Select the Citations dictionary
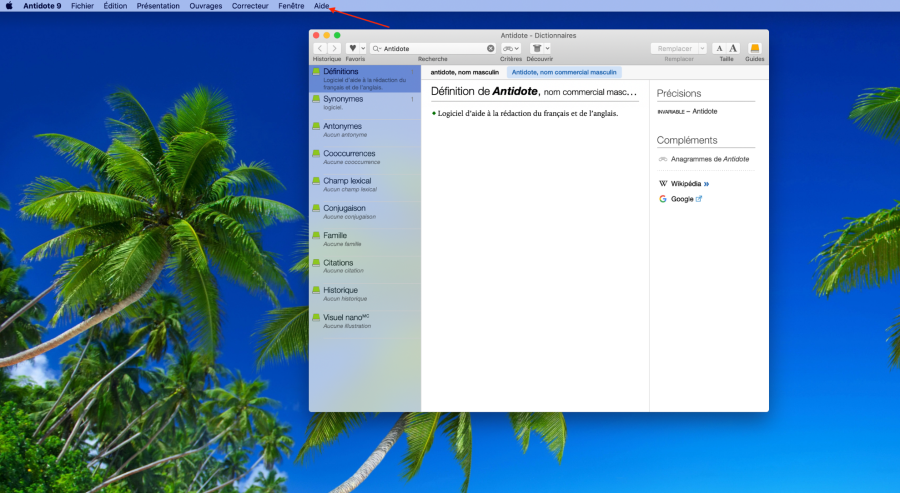The width and height of the screenshot is (900, 493). coord(365,269)
